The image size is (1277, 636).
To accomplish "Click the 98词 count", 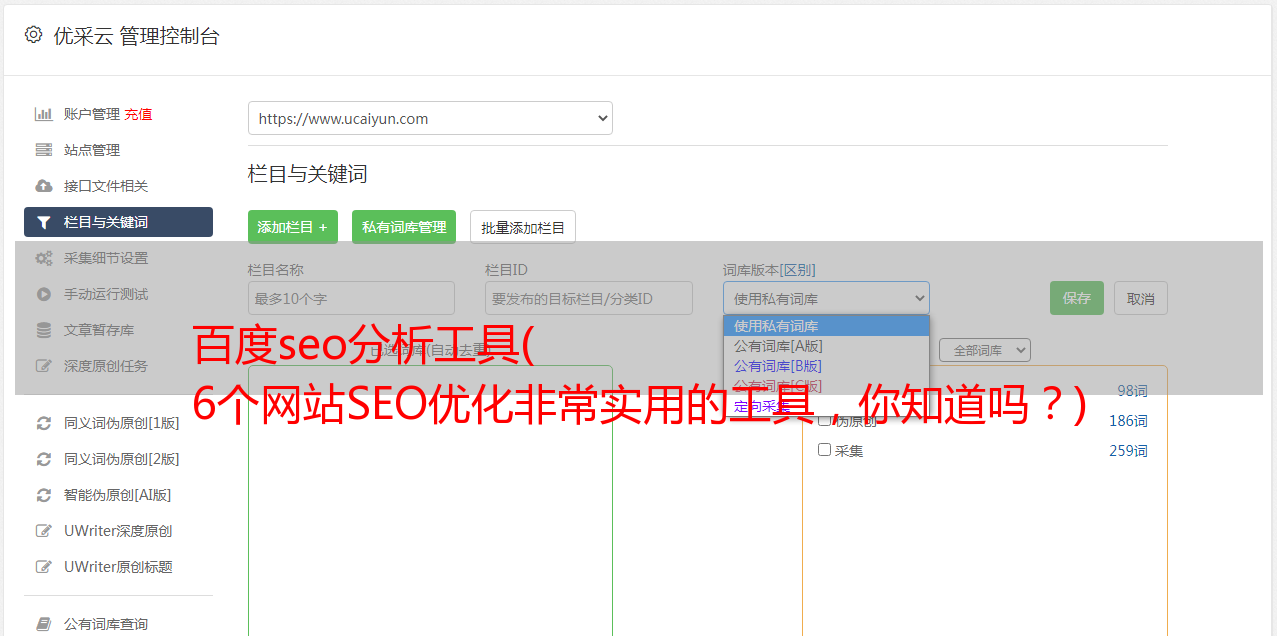I will [x=1132, y=391].
